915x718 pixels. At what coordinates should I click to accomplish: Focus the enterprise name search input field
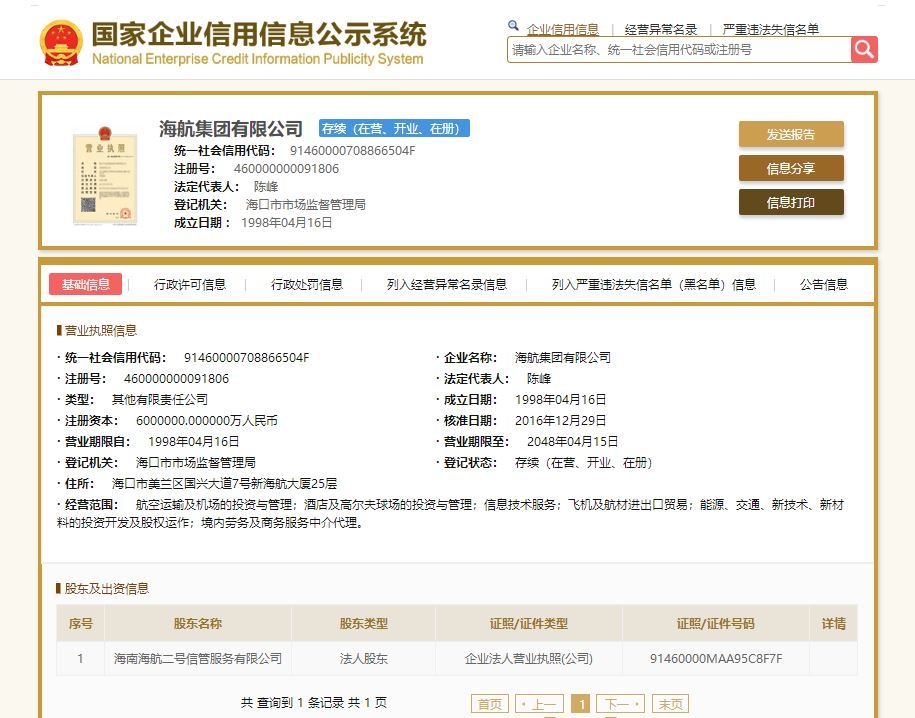click(679, 50)
